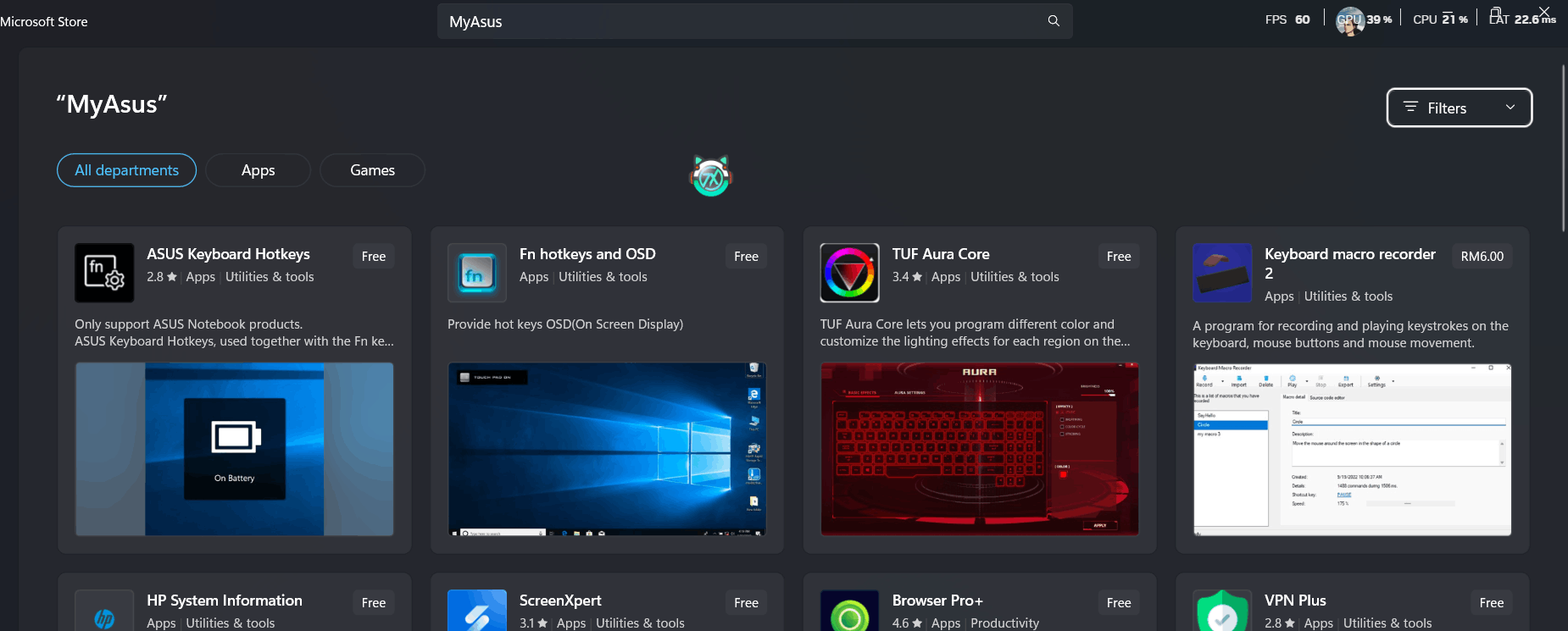Select the All departments tab
1568x631 pixels.
[x=127, y=170]
